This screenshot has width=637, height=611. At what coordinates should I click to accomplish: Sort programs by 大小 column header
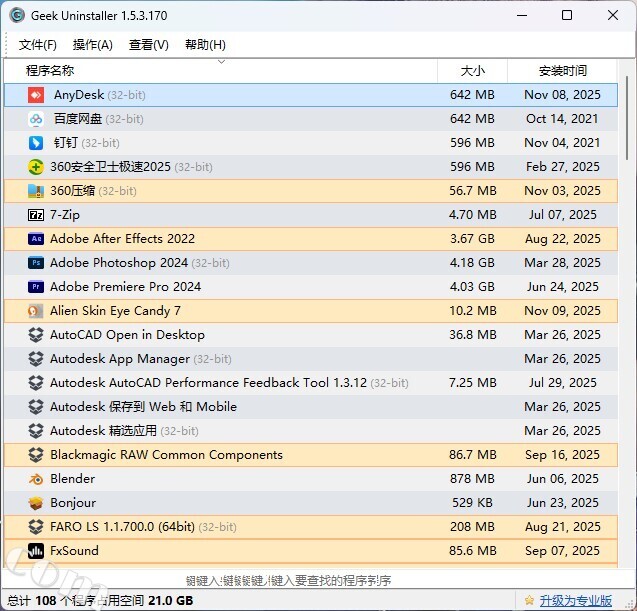472,71
